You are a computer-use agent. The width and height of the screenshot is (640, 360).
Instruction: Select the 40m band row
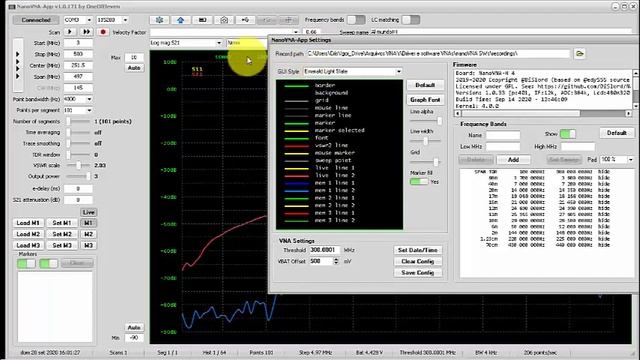tap(547, 184)
